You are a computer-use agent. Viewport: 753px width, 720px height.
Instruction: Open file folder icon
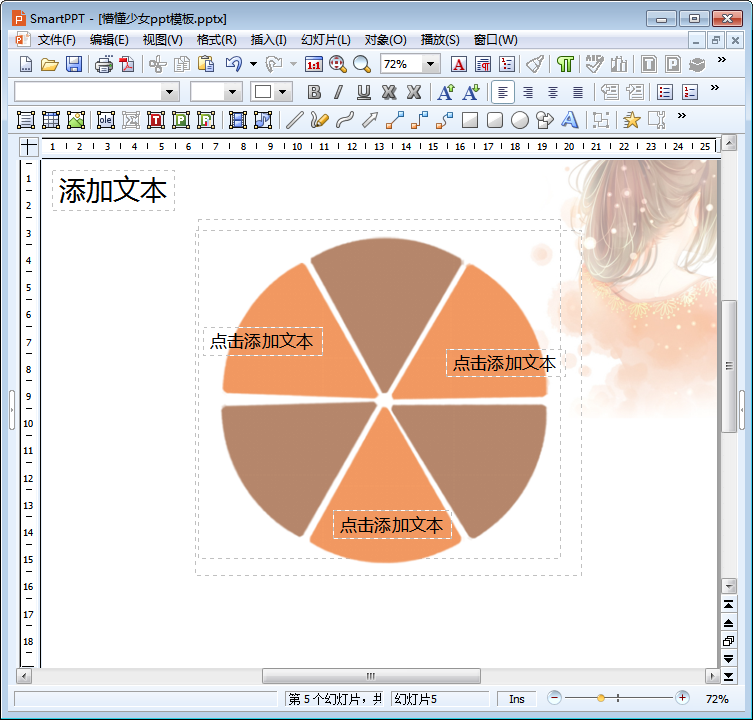point(49,64)
